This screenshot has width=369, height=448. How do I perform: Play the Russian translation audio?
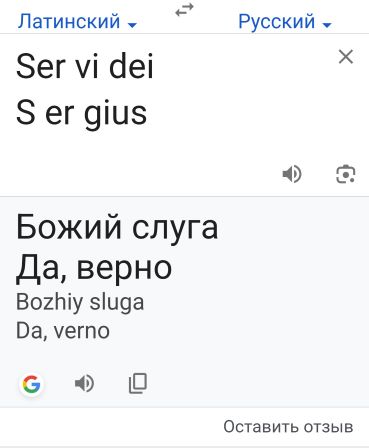coord(84,383)
